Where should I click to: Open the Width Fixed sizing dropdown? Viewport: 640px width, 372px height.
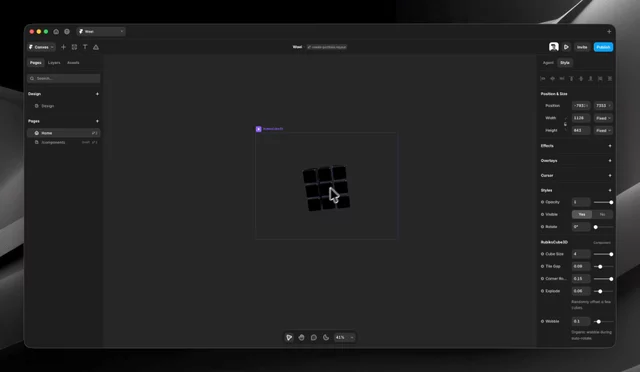(x=603, y=118)
